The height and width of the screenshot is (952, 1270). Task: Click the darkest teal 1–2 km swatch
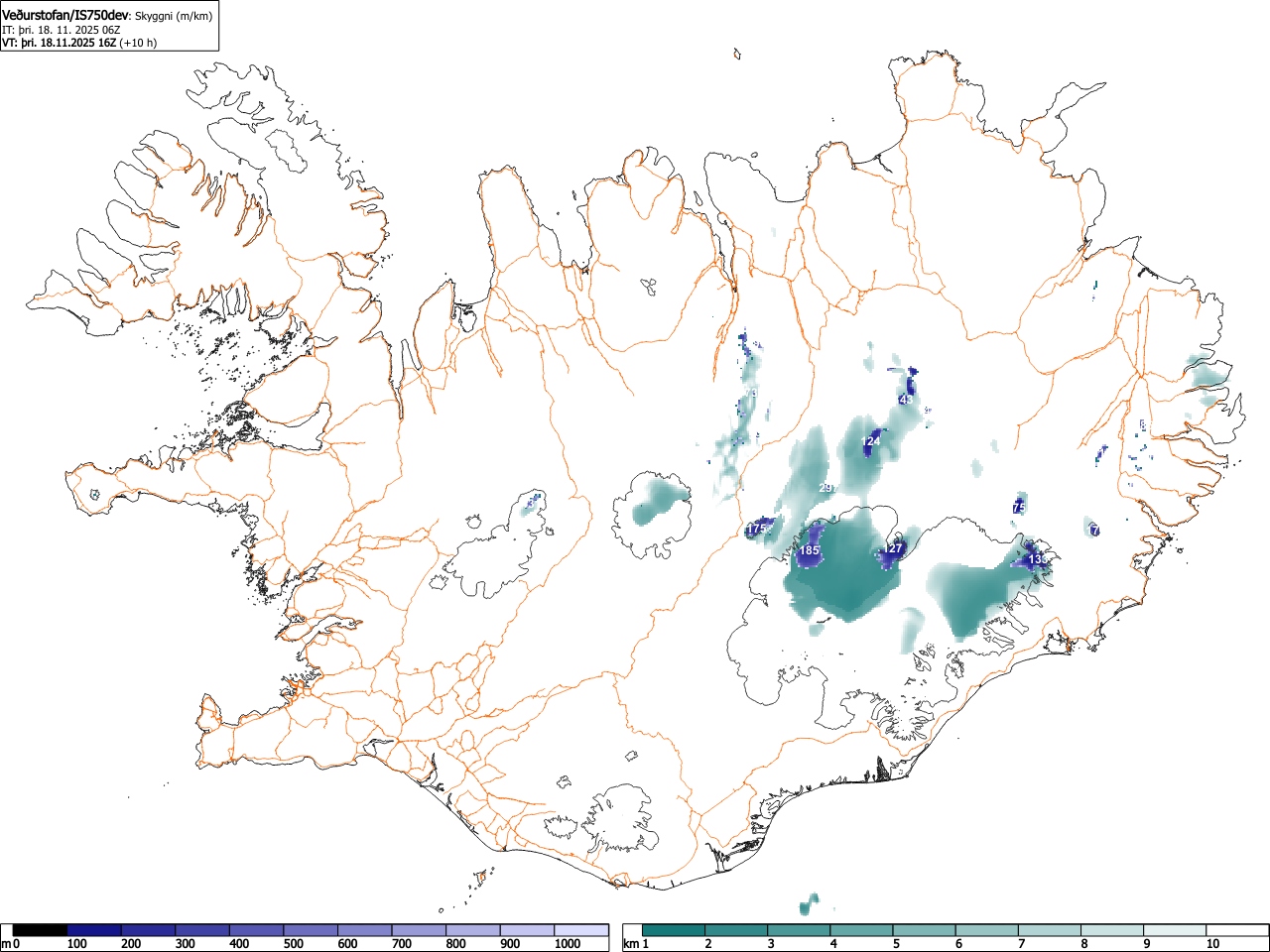(674, 930)
